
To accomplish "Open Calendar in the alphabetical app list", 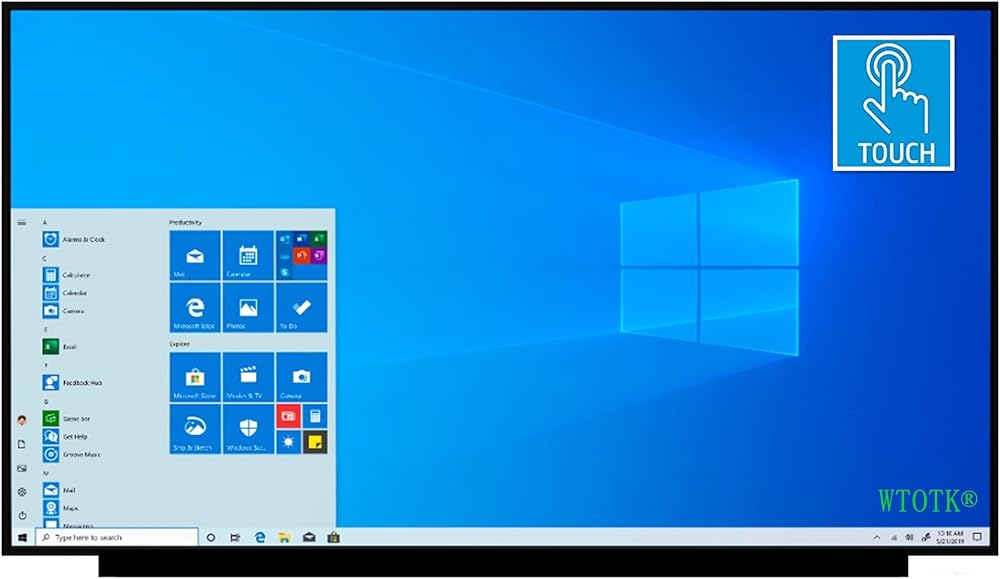I will click(x=65, y=293).
